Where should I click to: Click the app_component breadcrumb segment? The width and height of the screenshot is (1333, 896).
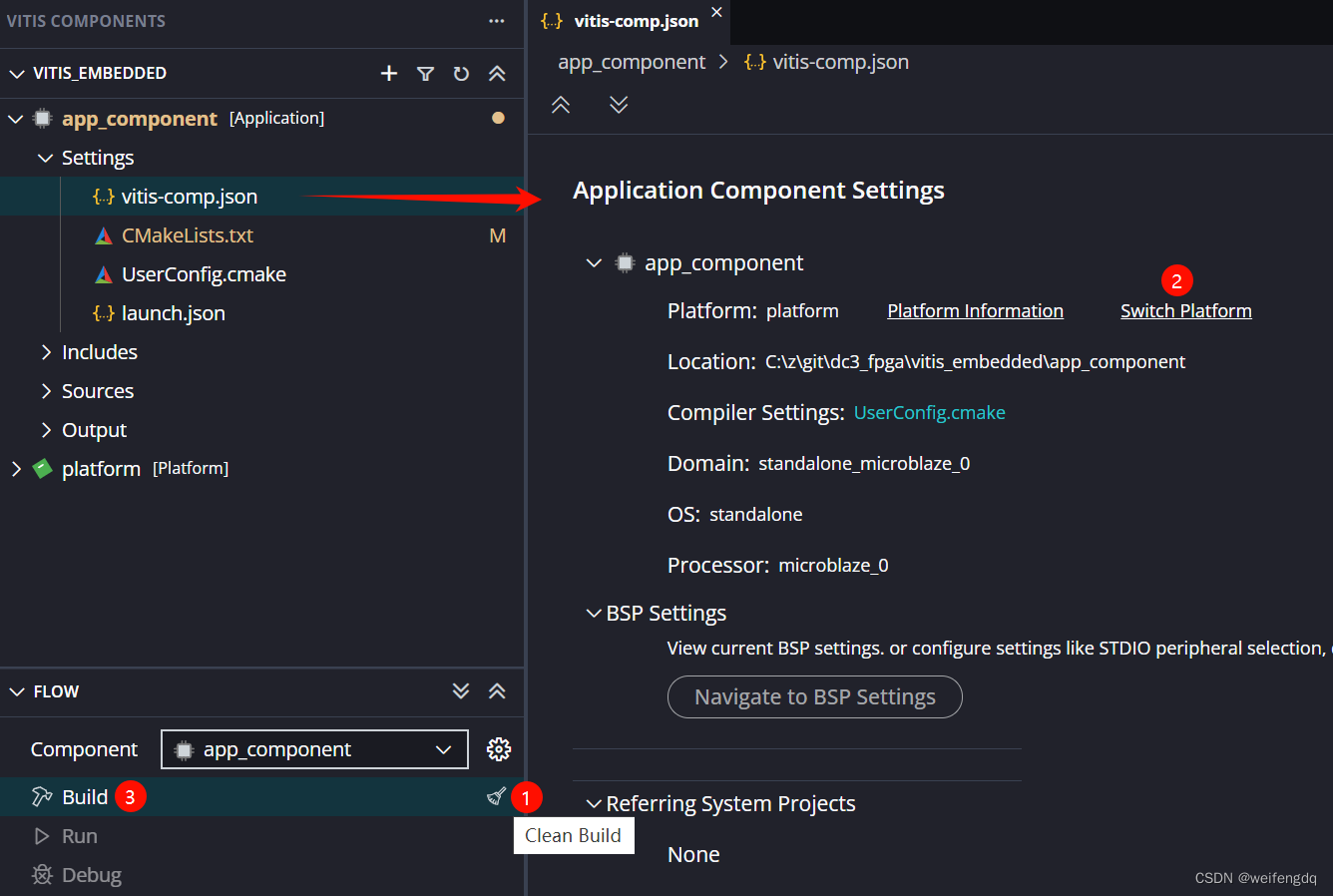pyautogui.click(x=632, y=62)
